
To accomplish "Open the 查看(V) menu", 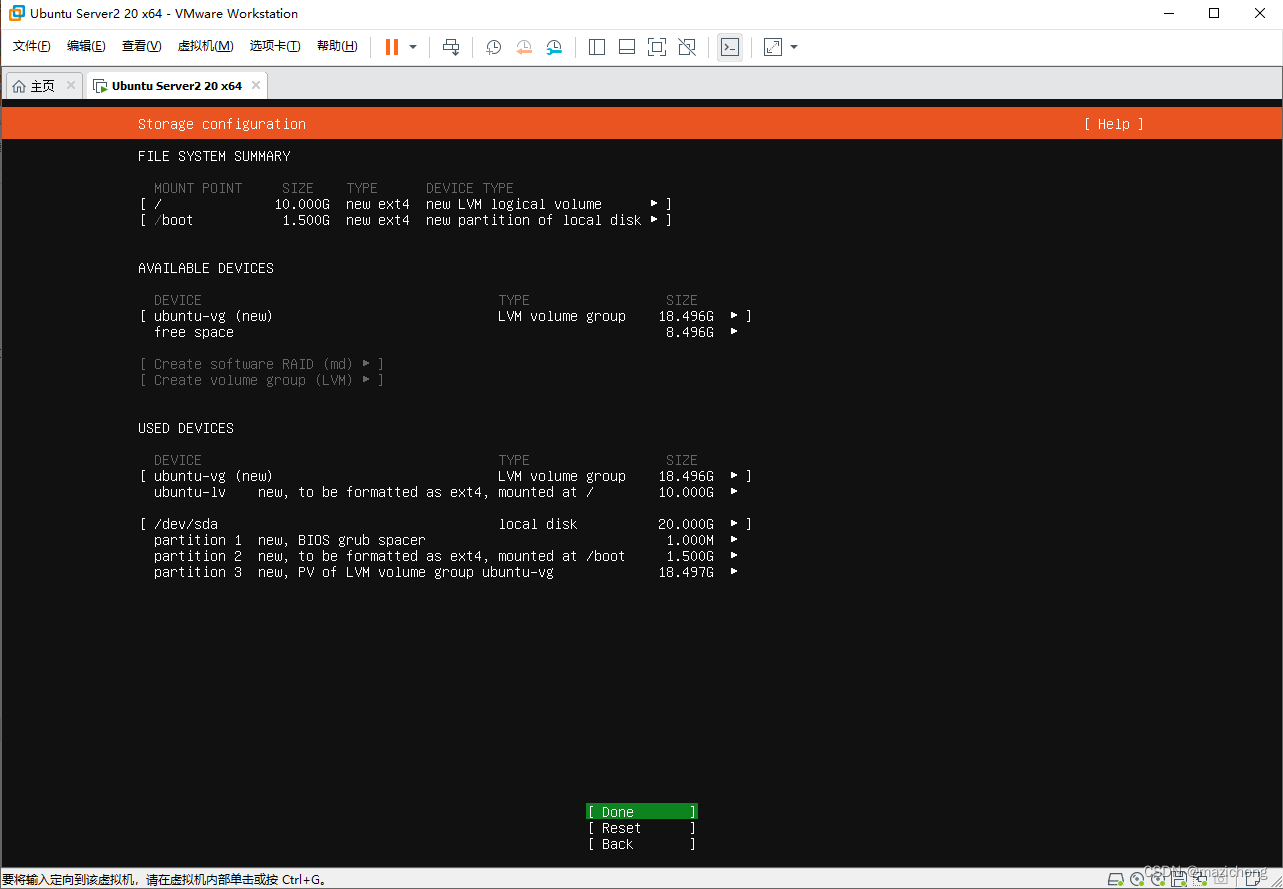I will point(141,47).
